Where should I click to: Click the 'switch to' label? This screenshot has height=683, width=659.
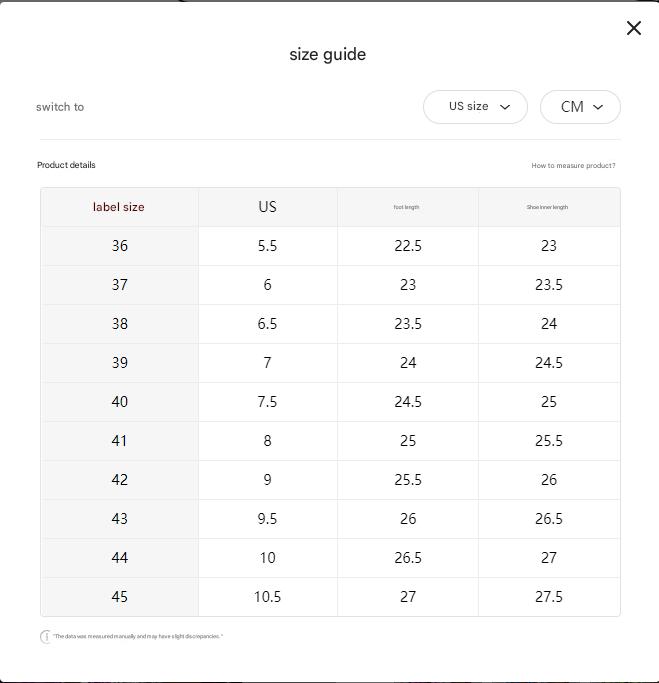coord(60,107)
